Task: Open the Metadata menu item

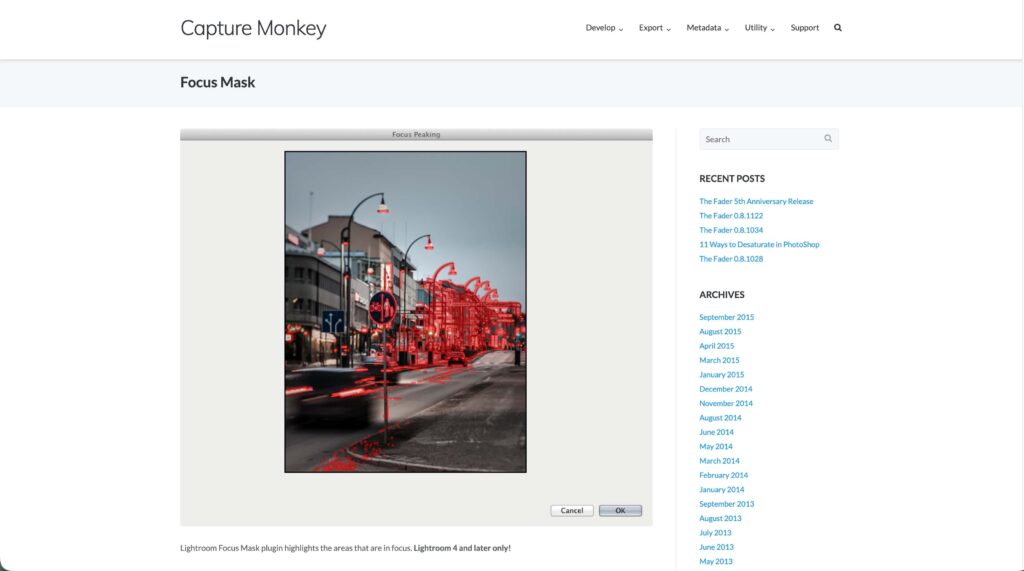Action: 703,27
